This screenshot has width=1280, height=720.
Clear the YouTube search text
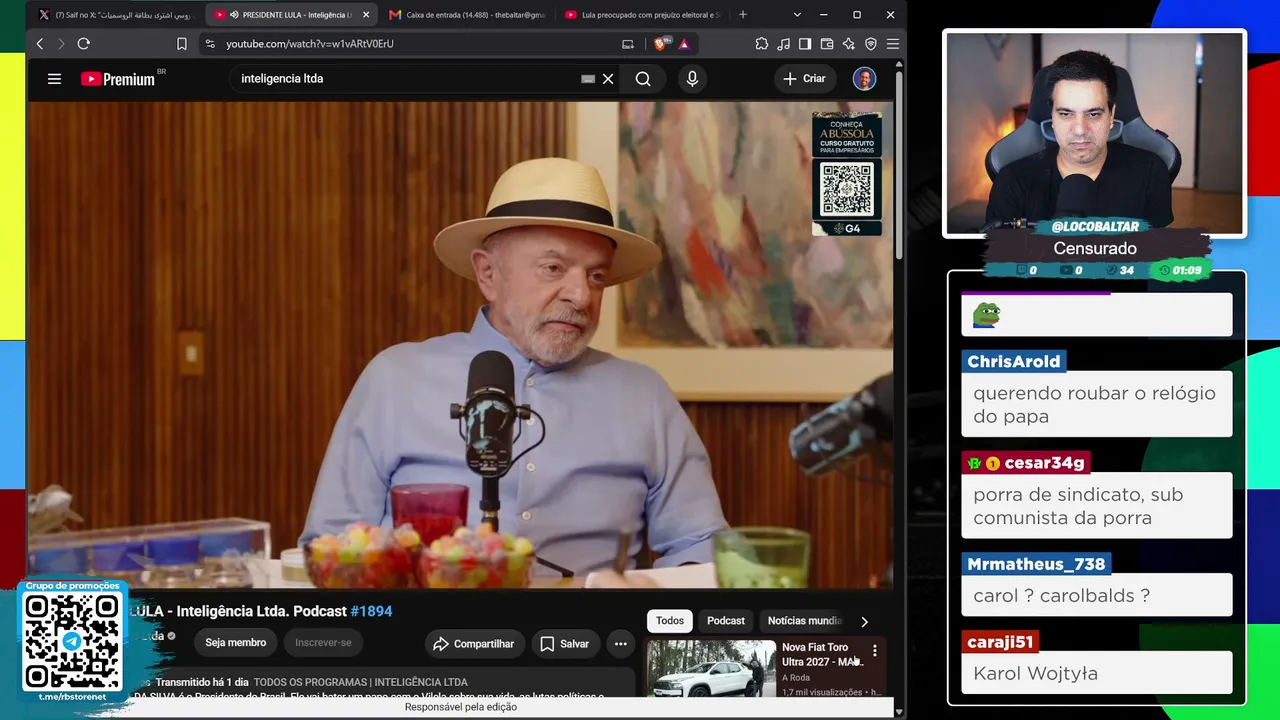[608, 79]
